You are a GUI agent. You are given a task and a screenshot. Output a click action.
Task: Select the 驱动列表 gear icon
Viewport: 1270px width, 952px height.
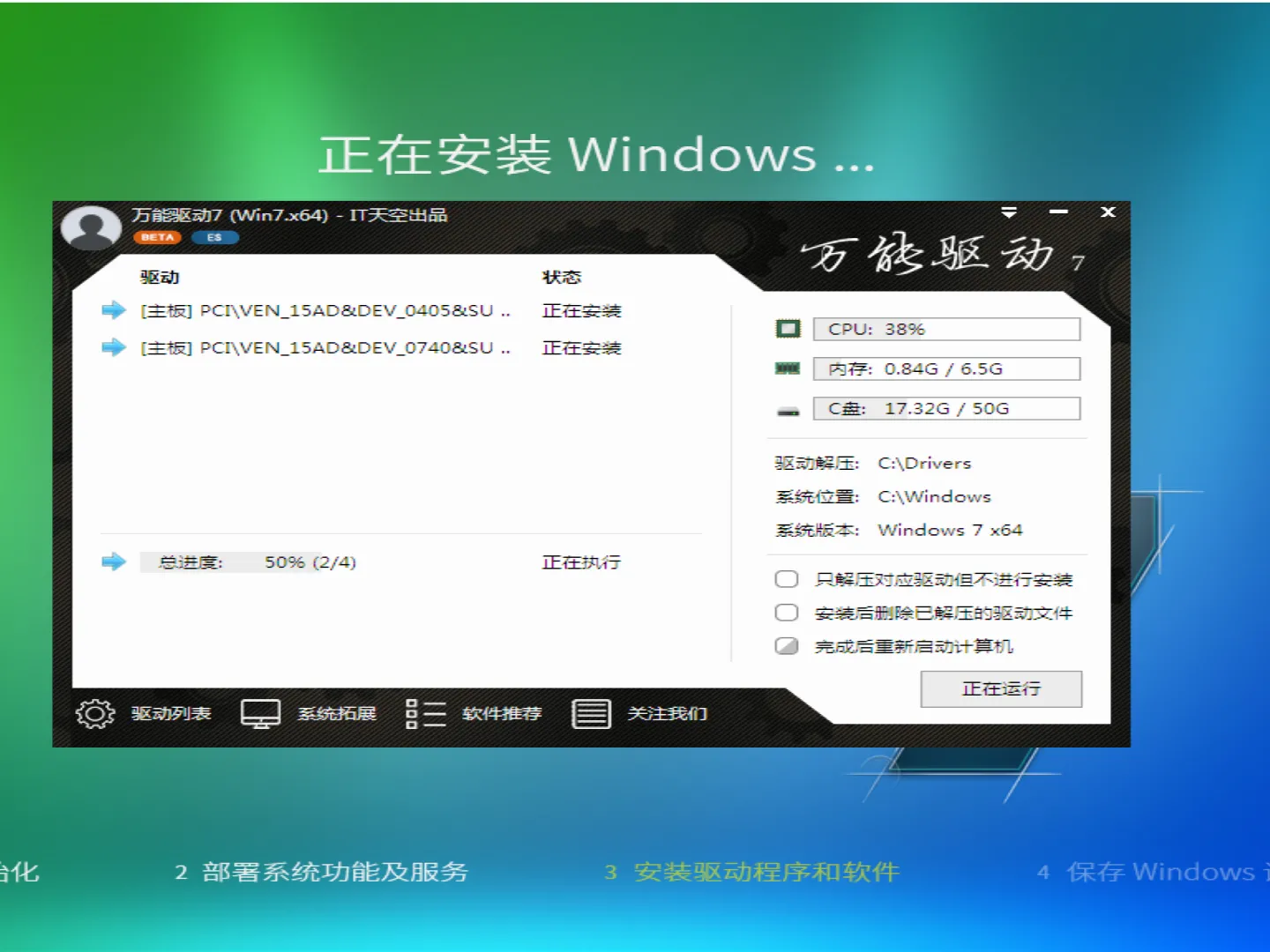tap(94, 713)
